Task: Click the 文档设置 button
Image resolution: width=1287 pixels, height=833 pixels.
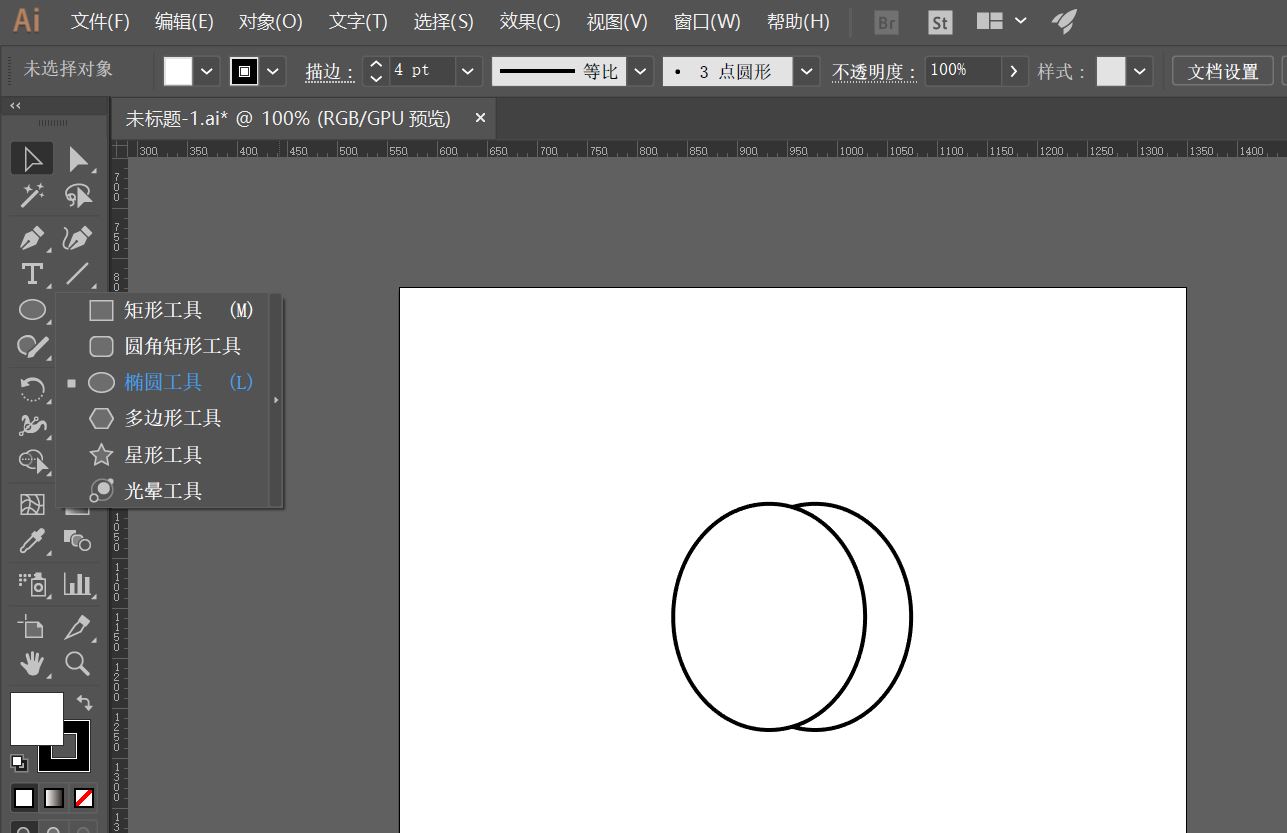Action: tap(1221, 71)
